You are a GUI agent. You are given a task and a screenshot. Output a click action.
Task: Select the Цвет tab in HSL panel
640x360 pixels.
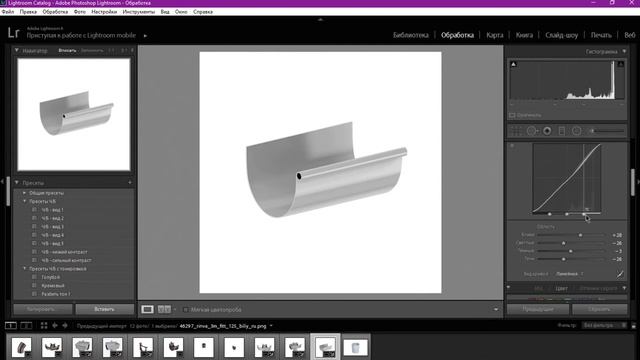(x=561, y=289)
